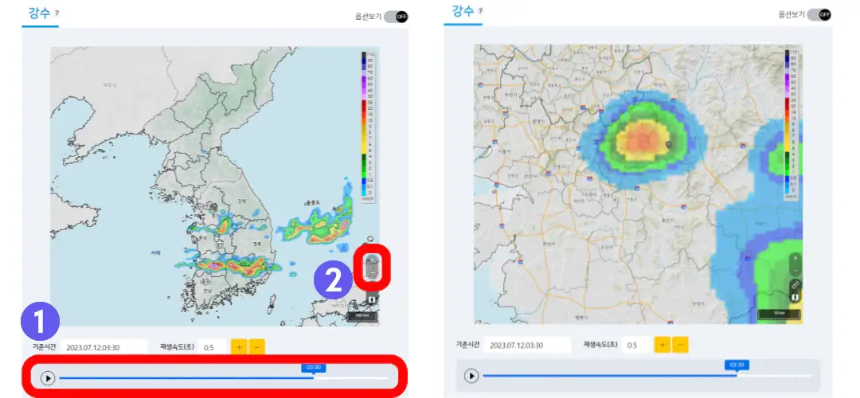Zoom in on the nationwide map in left panel
Screen dimensions: 860x398
[x=372, y=260]
